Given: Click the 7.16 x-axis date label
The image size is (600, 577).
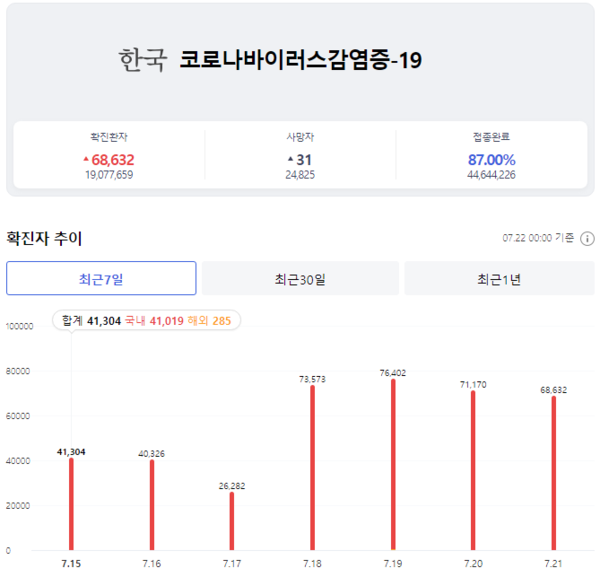Looking at the screenshot, I should (x=152, y=564).
